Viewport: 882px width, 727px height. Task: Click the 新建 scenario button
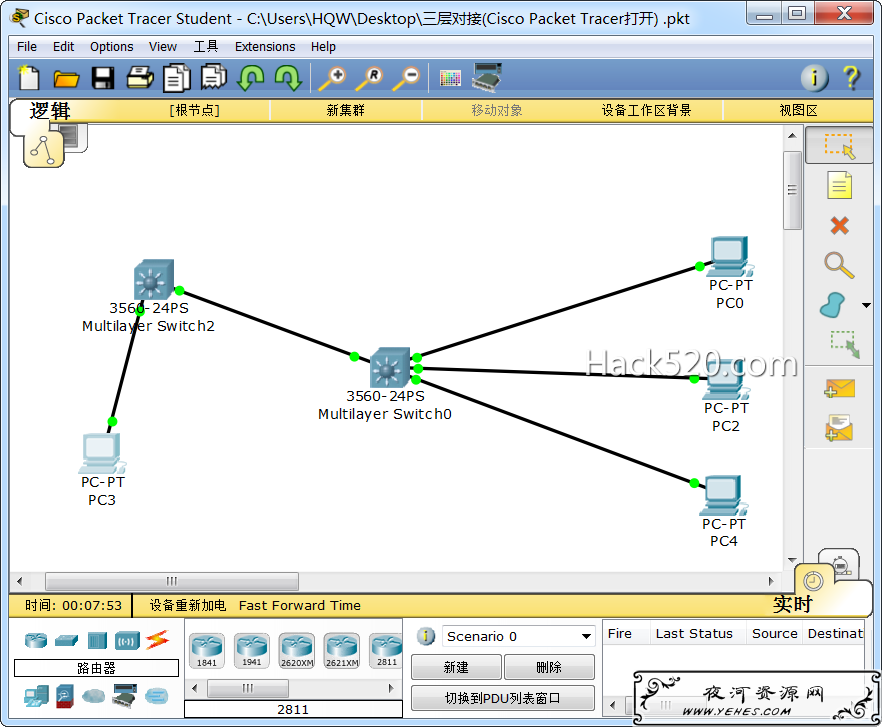456,667
